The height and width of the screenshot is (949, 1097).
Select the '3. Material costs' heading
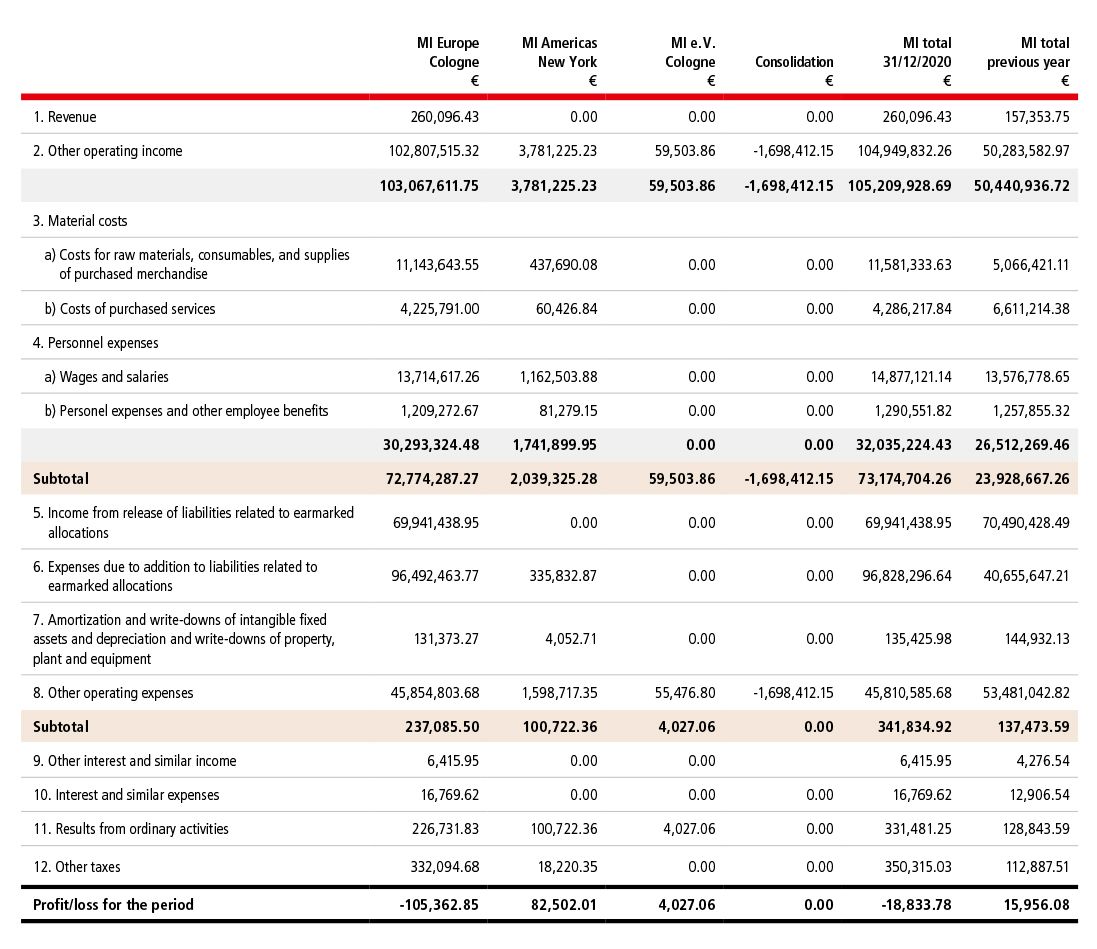coord(80,220)
